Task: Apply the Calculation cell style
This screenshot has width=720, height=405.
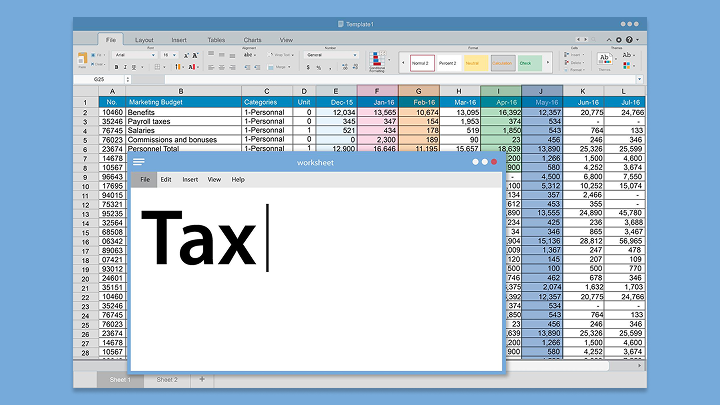Action: point(502,63)
